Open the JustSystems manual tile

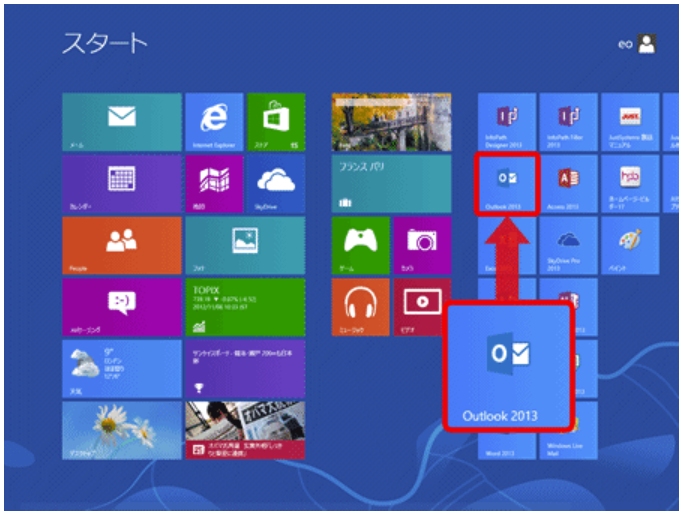[630, 122]
